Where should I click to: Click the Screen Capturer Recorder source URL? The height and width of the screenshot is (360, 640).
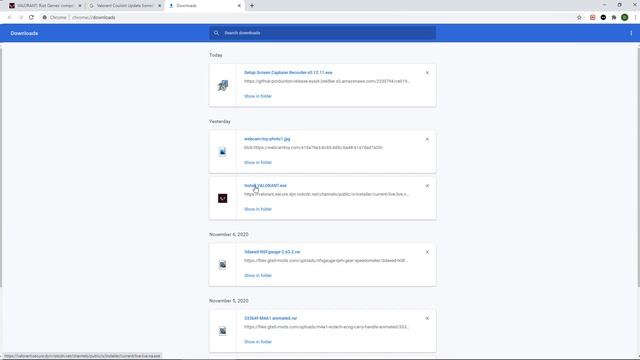(327, 81)
